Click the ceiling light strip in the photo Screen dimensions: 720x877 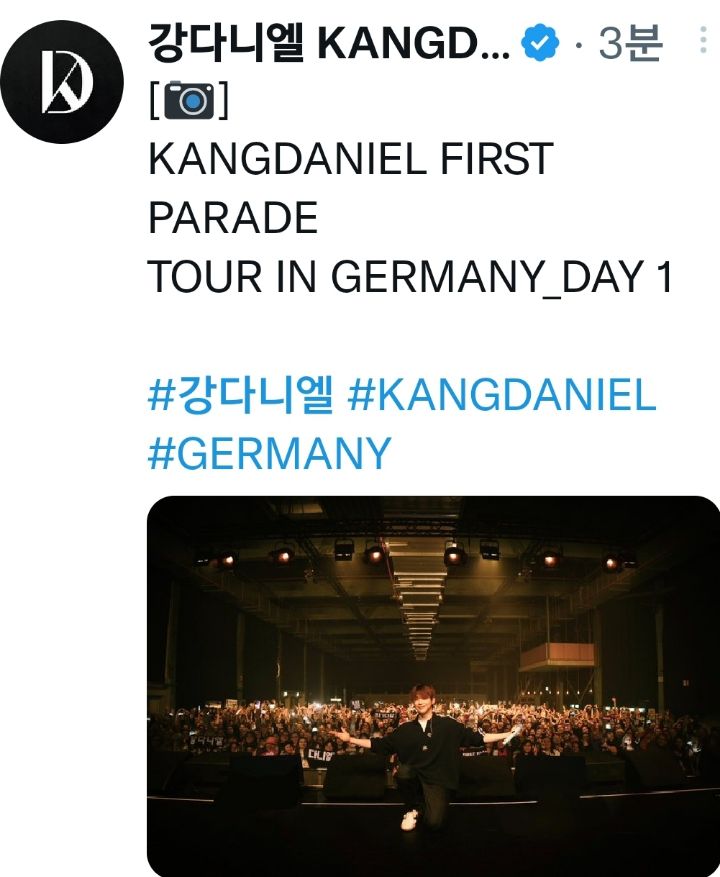point(419,600)
